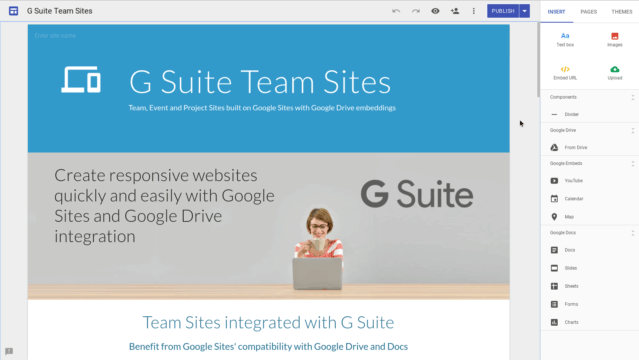Undo the last change
Image resolution: width=639 pixels, height=360 pixels.
pyautogui.click(x=396, y=11)
